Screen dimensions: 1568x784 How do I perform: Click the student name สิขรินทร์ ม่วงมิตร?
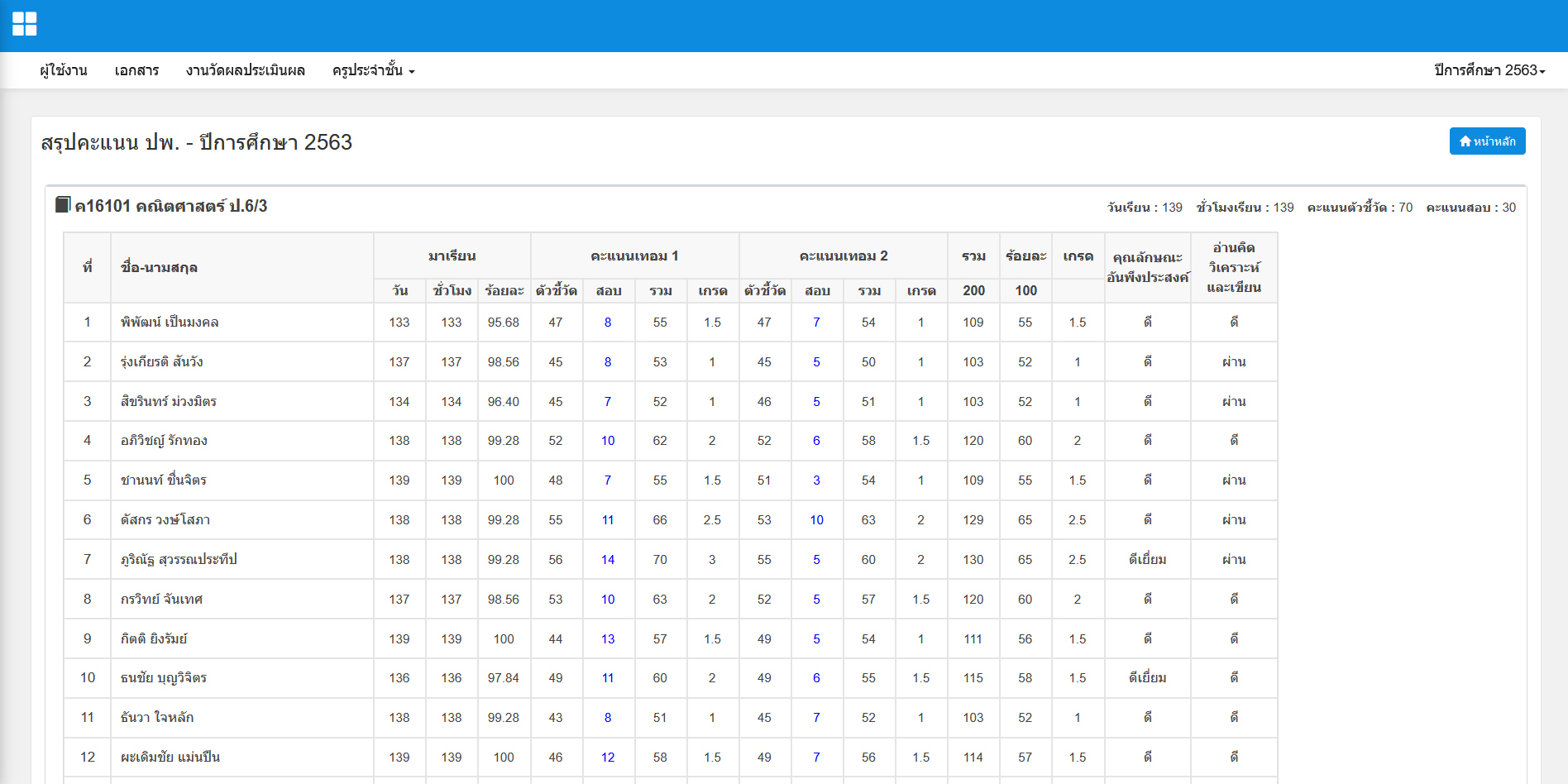point(169,402)
